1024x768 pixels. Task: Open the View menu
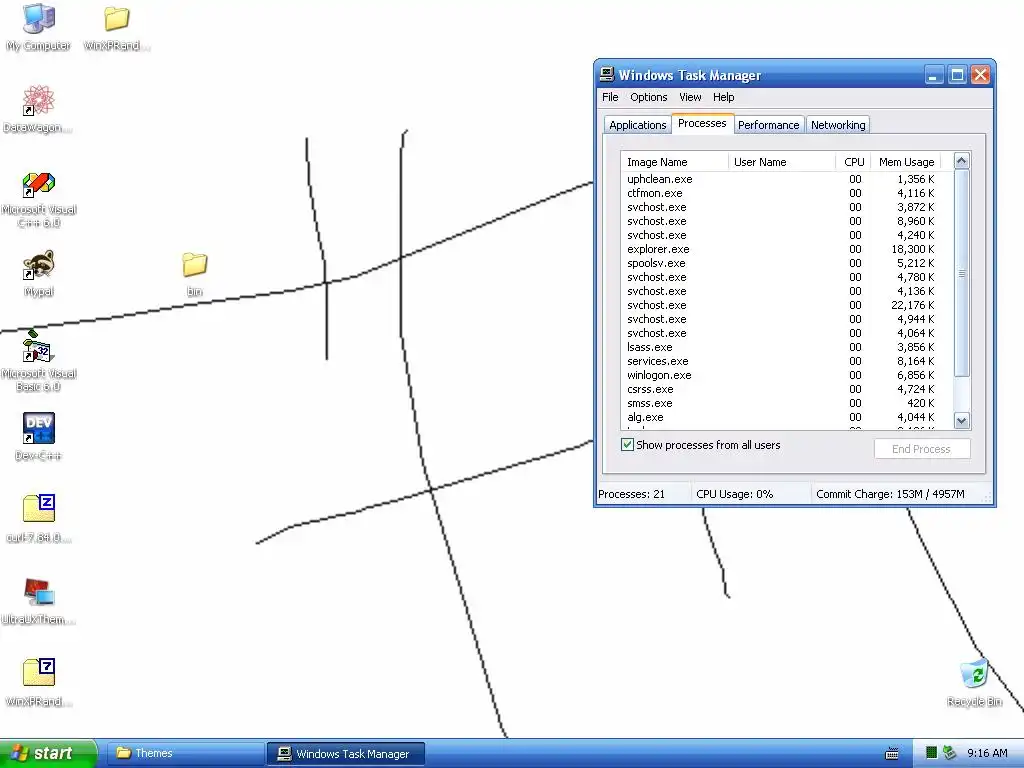(690, 97)
